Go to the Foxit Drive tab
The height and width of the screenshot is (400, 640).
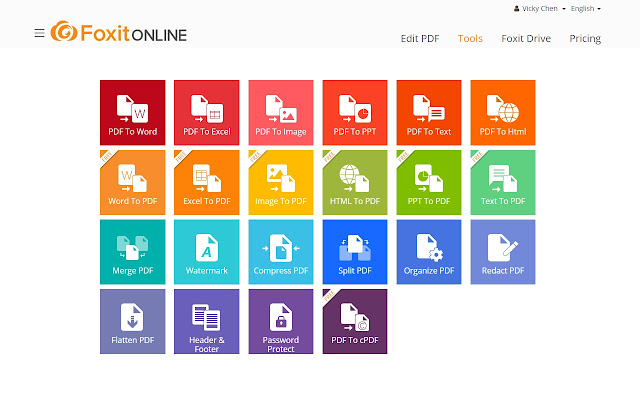click(x=526, y=39)
